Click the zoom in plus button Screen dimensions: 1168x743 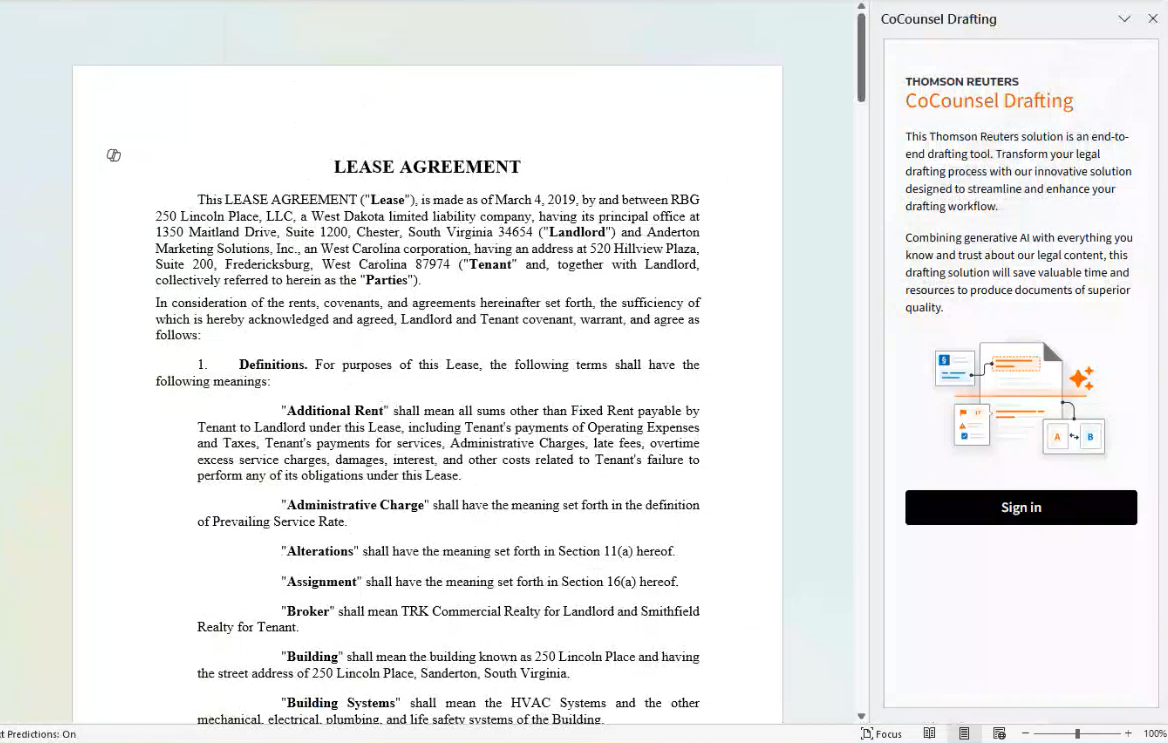(x=1128, y=733)
